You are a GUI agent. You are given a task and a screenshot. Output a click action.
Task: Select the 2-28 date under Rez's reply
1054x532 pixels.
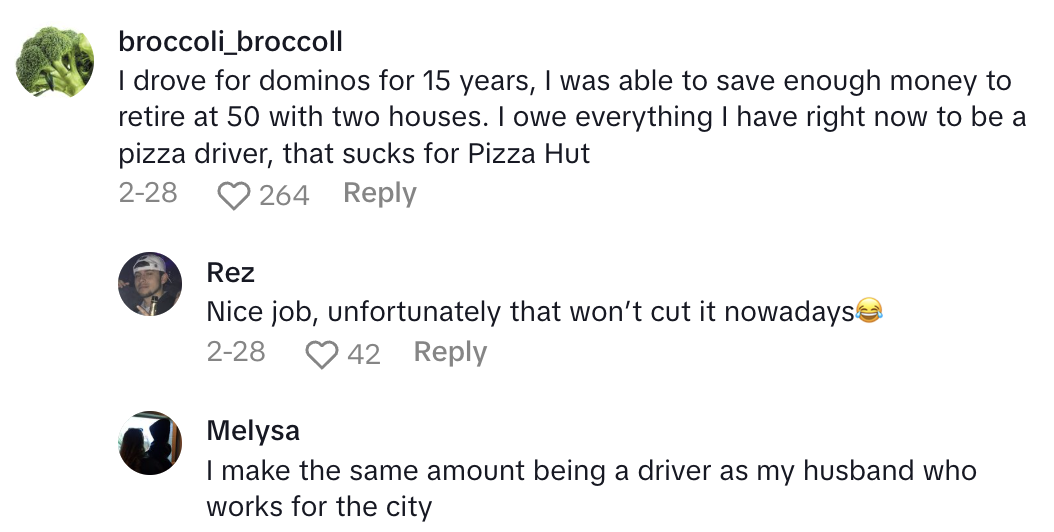236,352
